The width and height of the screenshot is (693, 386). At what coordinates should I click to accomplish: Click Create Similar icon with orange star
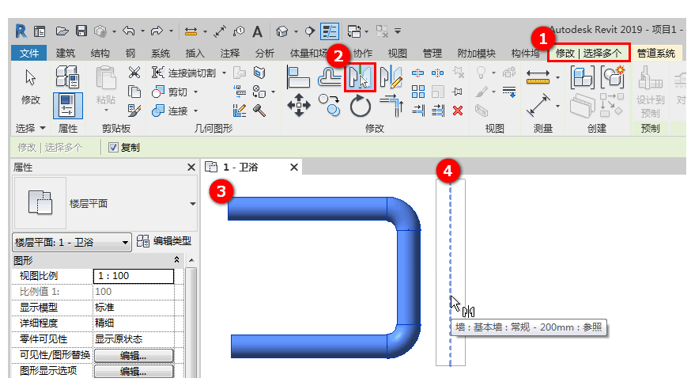(x=613, y=77)
